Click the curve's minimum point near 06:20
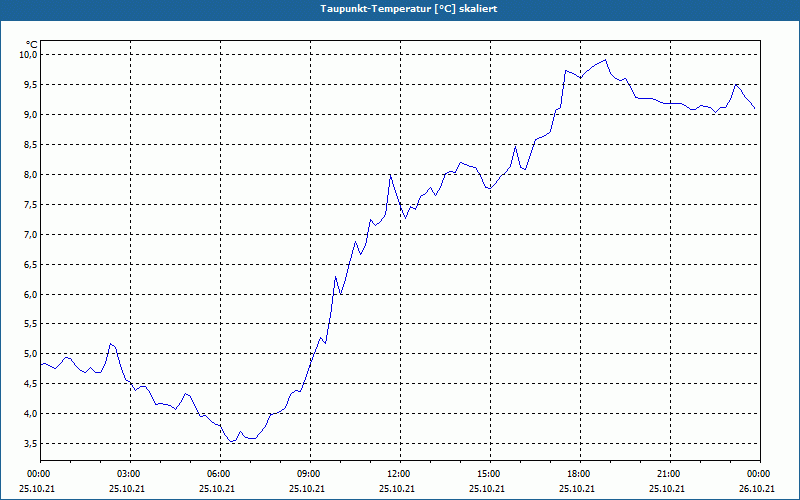800x500 pixels. [x=231, y=441]
